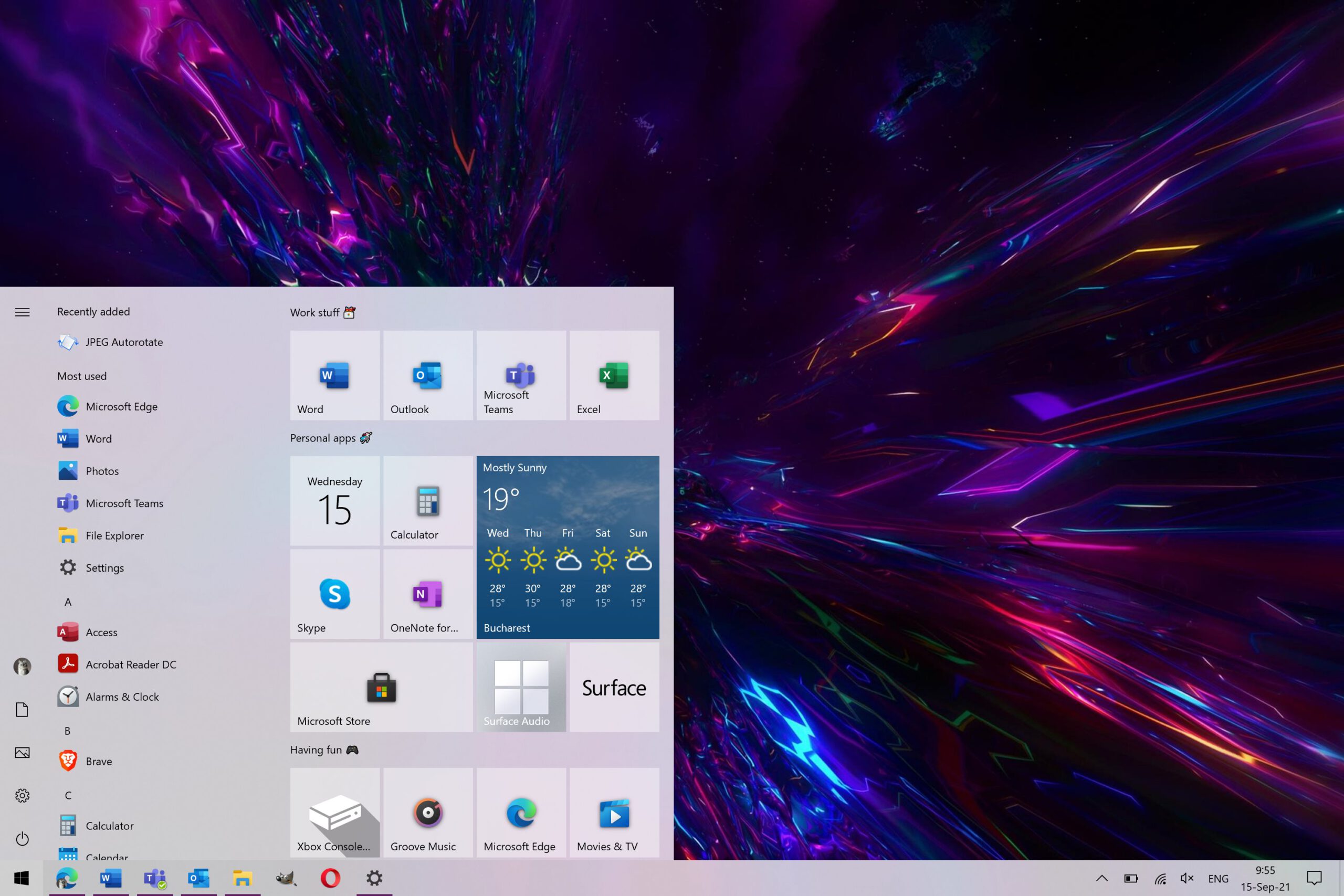The image size is (1344, 896).
Task: Select JPEG Autorotate under Recently added
Action: [x=123, y=342]
